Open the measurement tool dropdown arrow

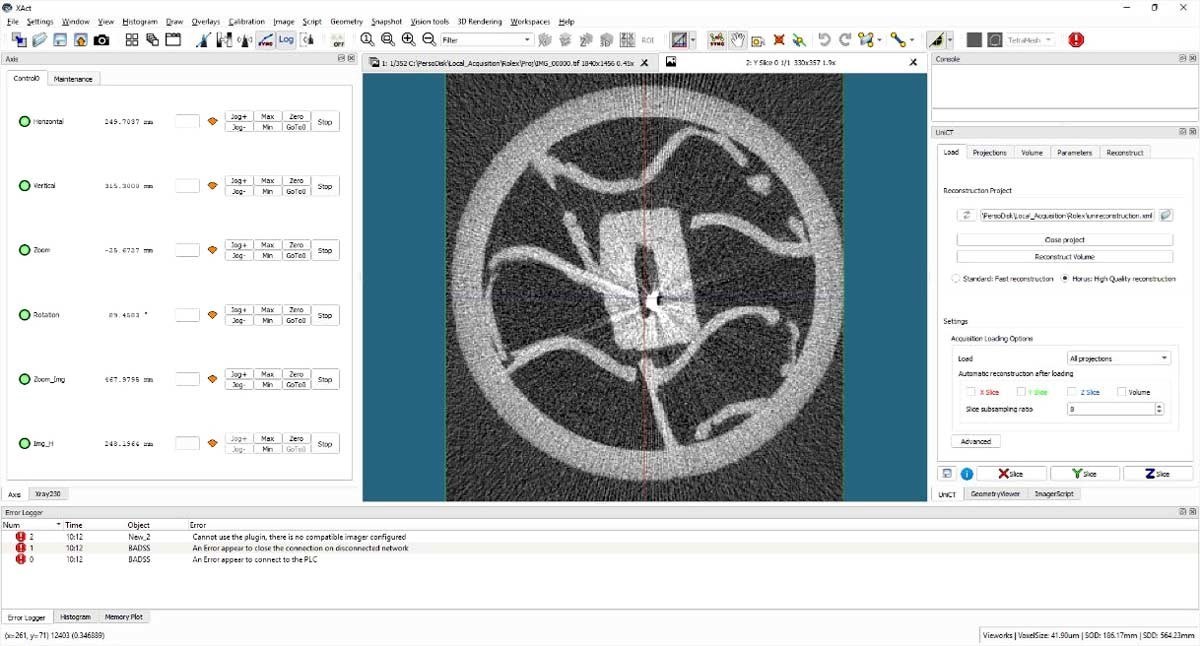[911, 40]
